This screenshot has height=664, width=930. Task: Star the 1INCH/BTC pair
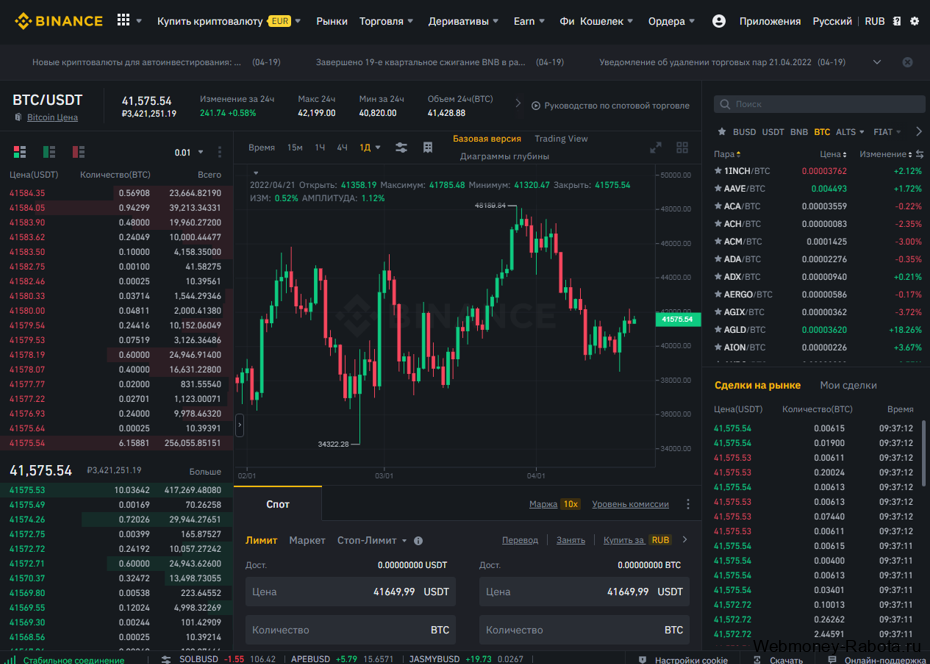[718, 171]
